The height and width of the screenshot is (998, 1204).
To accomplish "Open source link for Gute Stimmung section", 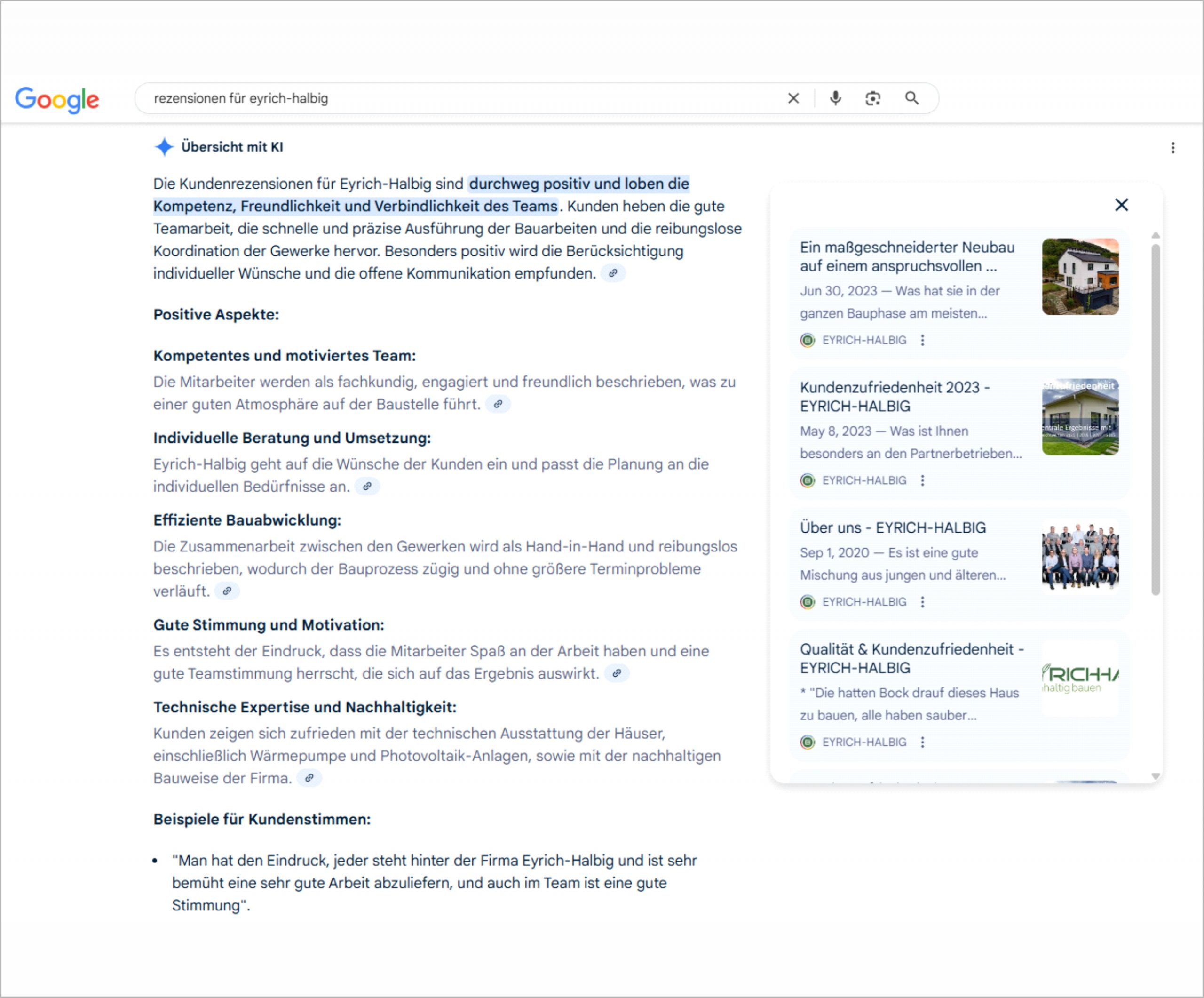I will click(616, 673).
